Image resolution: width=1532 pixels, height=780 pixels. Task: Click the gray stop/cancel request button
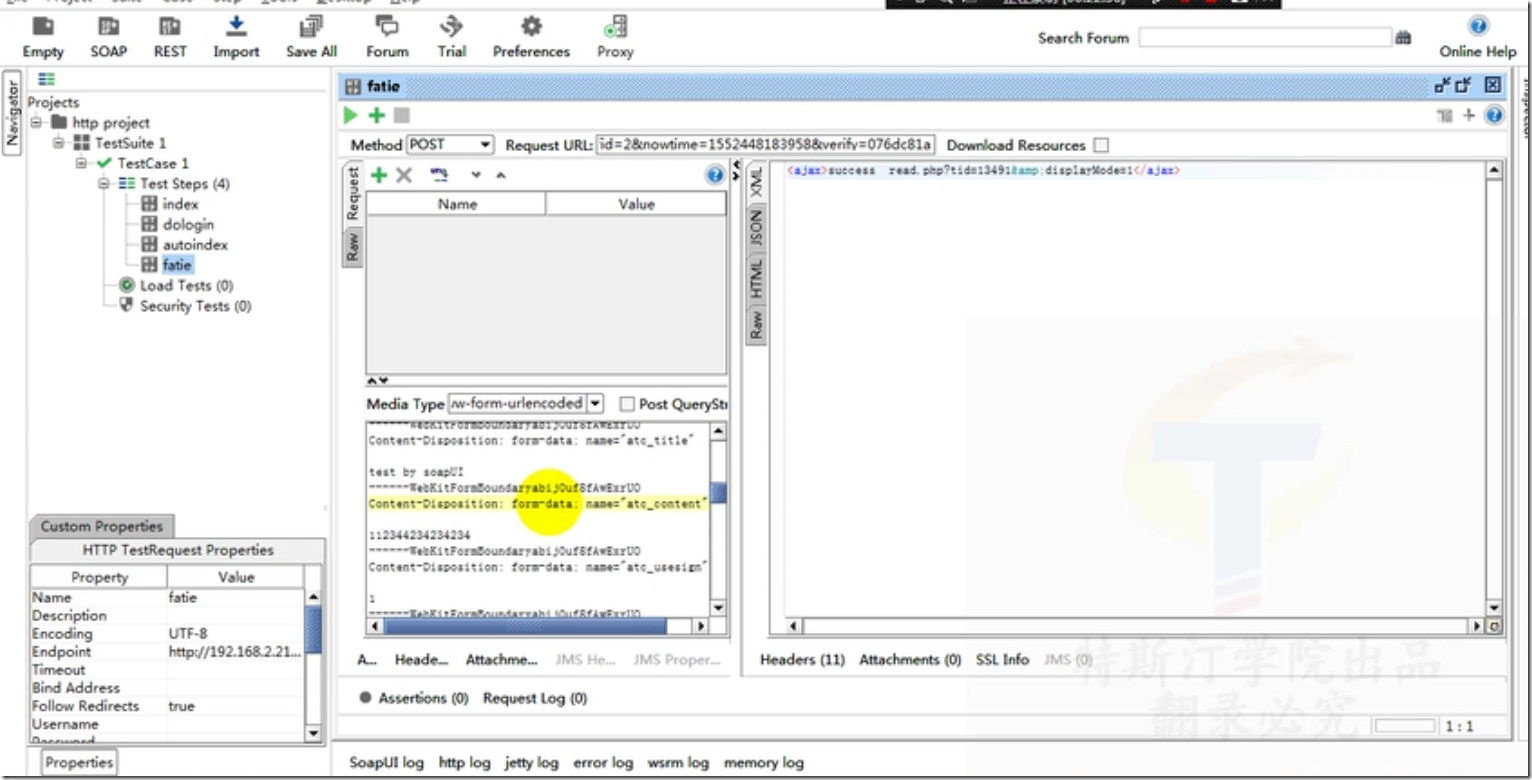click(x=400, y=116)
